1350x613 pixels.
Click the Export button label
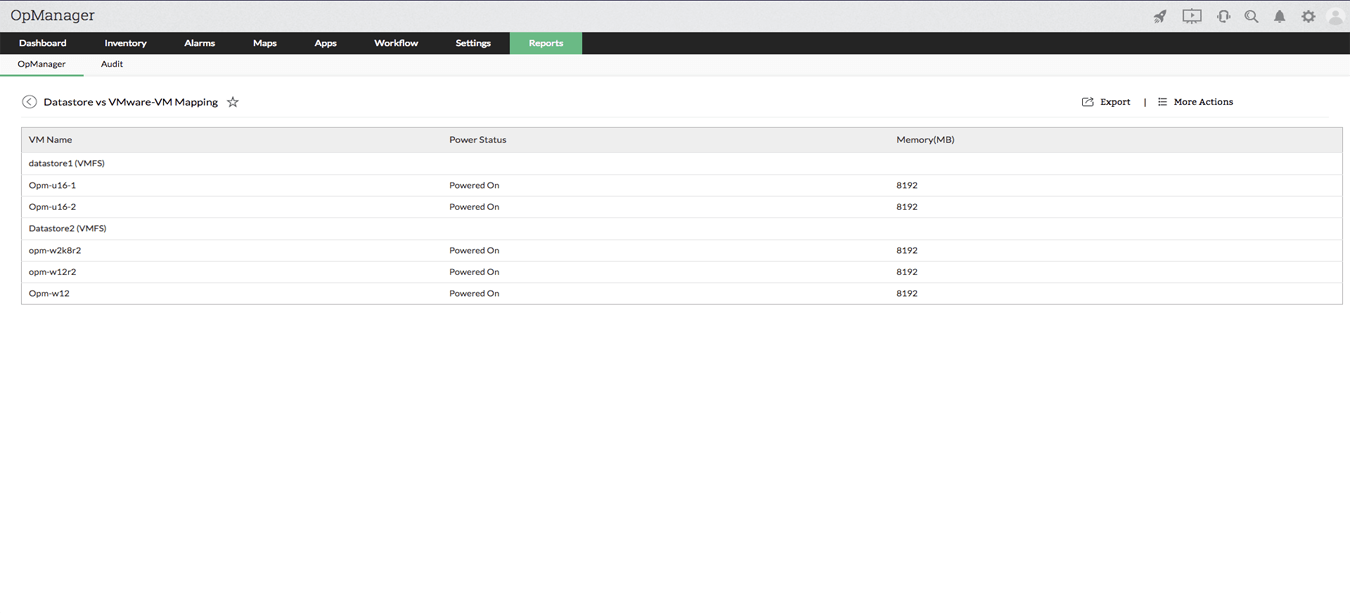click(1115, 102)
